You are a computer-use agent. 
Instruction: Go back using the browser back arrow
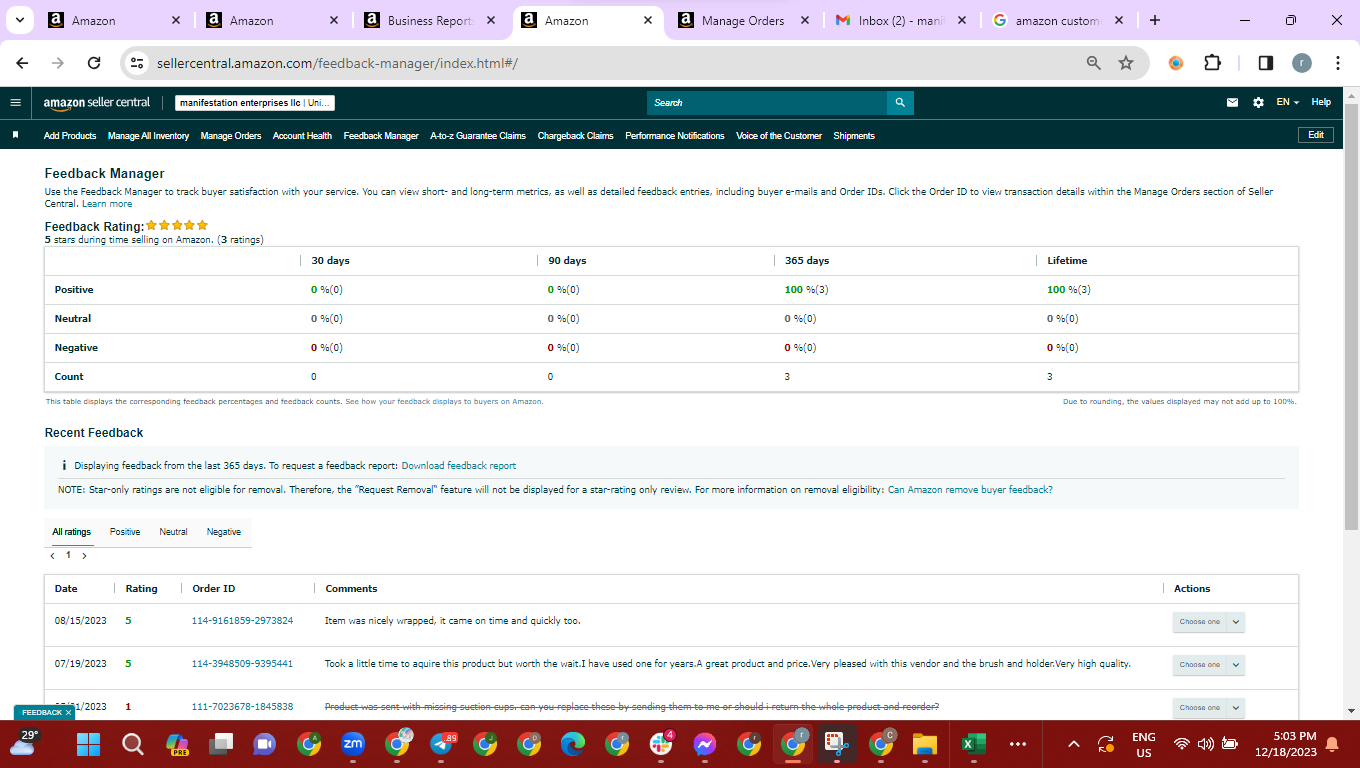(23, 63)
